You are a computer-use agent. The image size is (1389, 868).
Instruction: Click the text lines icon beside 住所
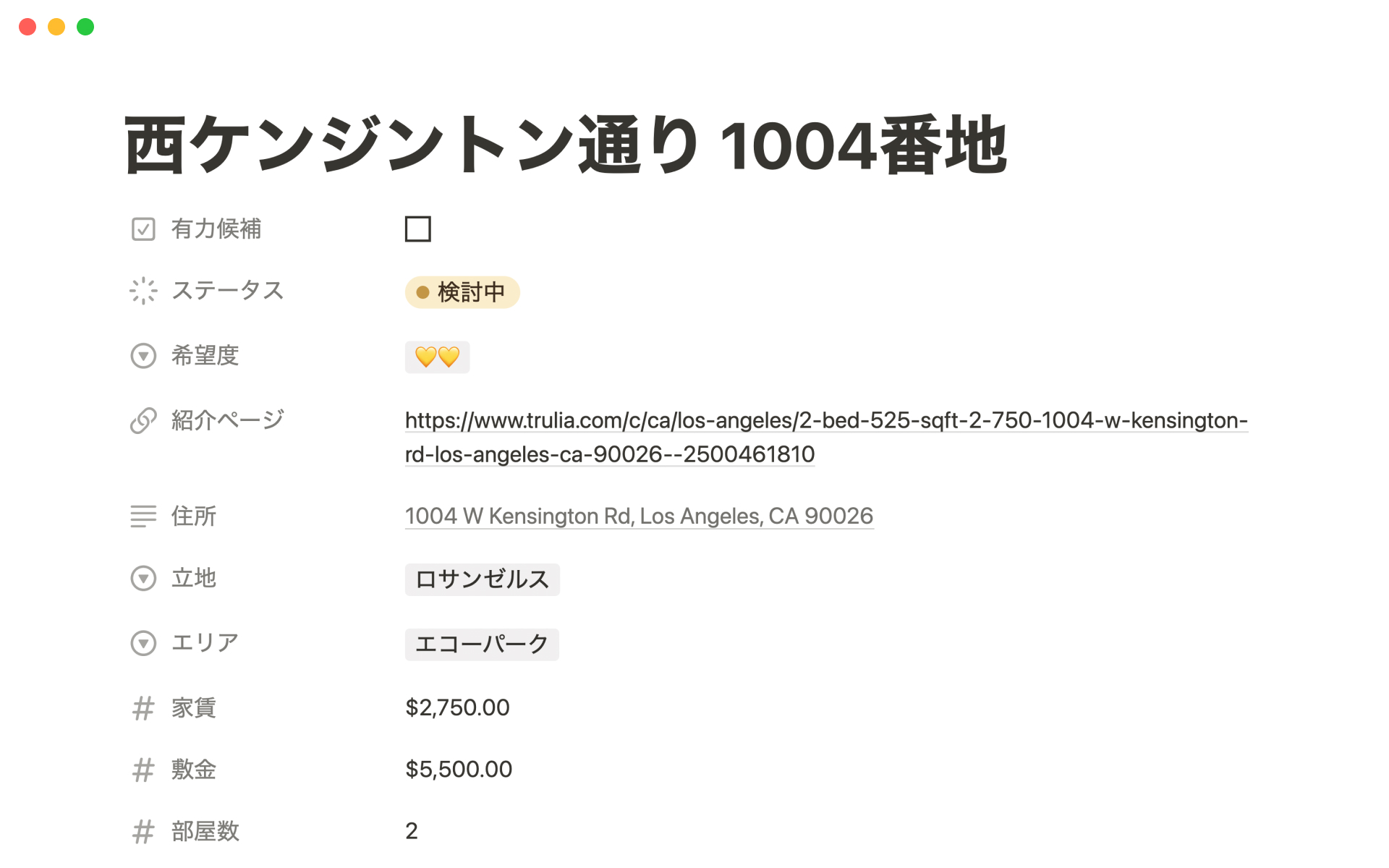click(143, 516)
